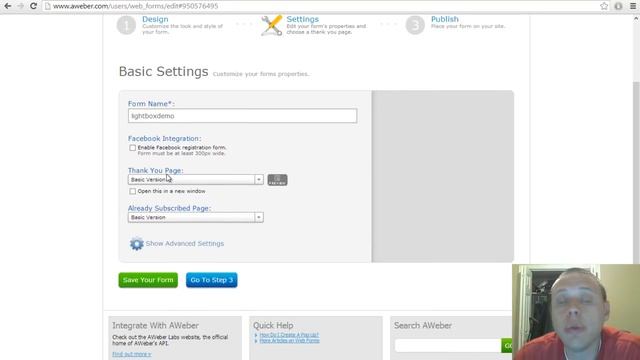Click the browser forward arrow
The width and height of the screenshot is (640, 360).
[20, 6]
